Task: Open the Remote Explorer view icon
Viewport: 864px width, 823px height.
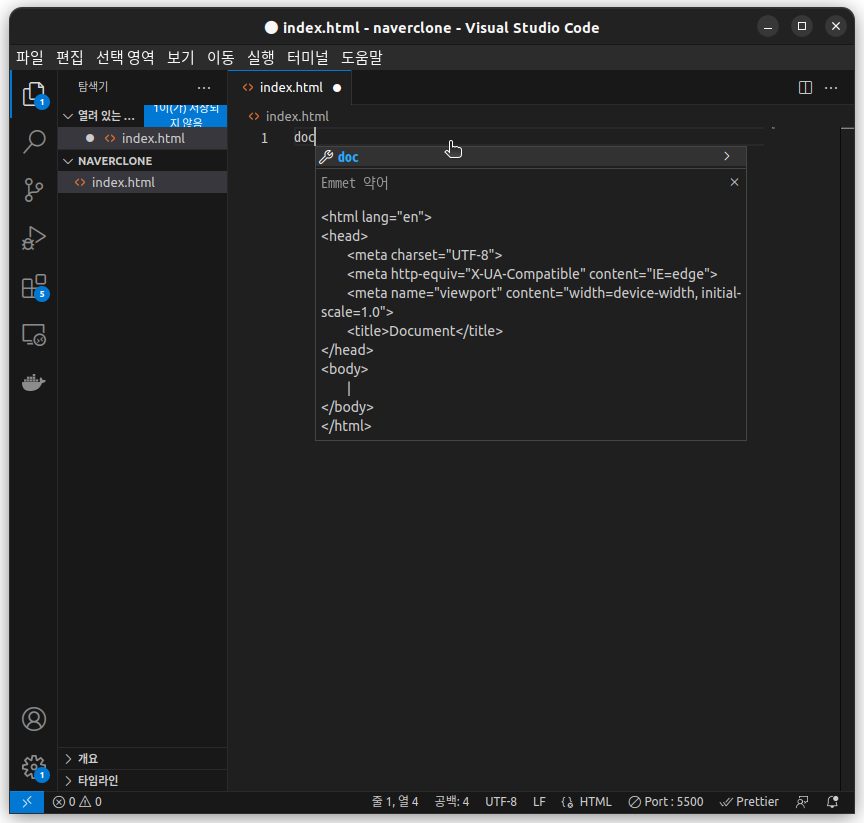Action: click(34, 334)
